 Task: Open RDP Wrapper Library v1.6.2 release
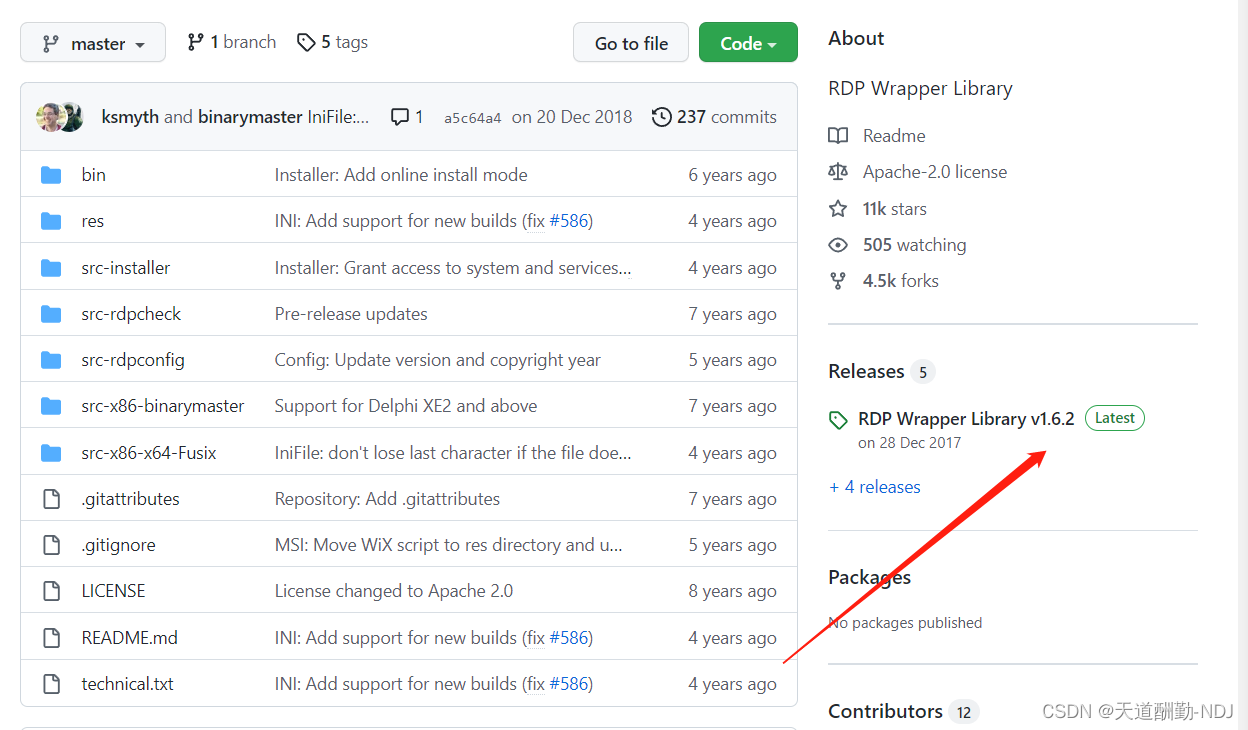point(966,419)
